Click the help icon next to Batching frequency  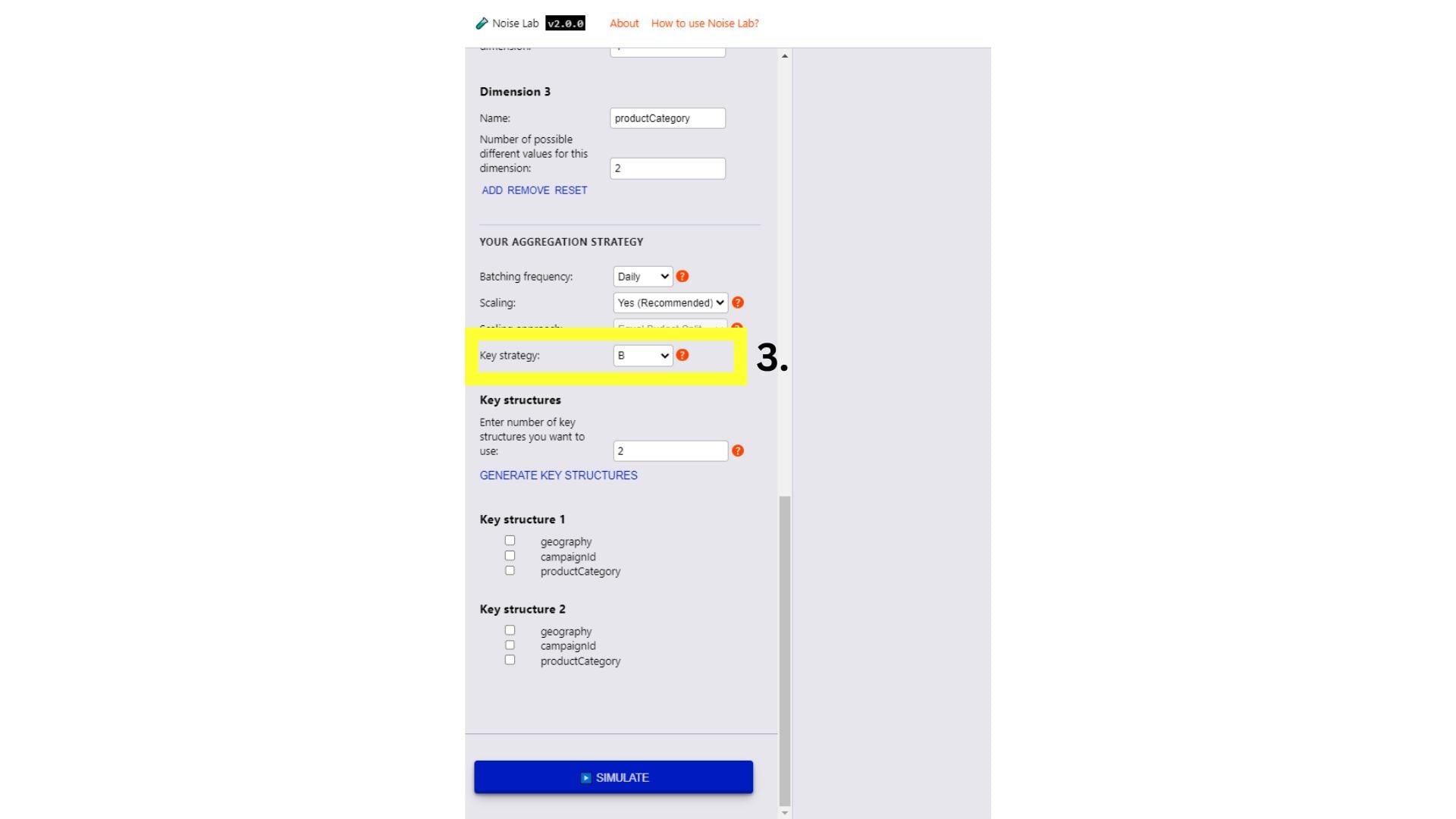682,276
